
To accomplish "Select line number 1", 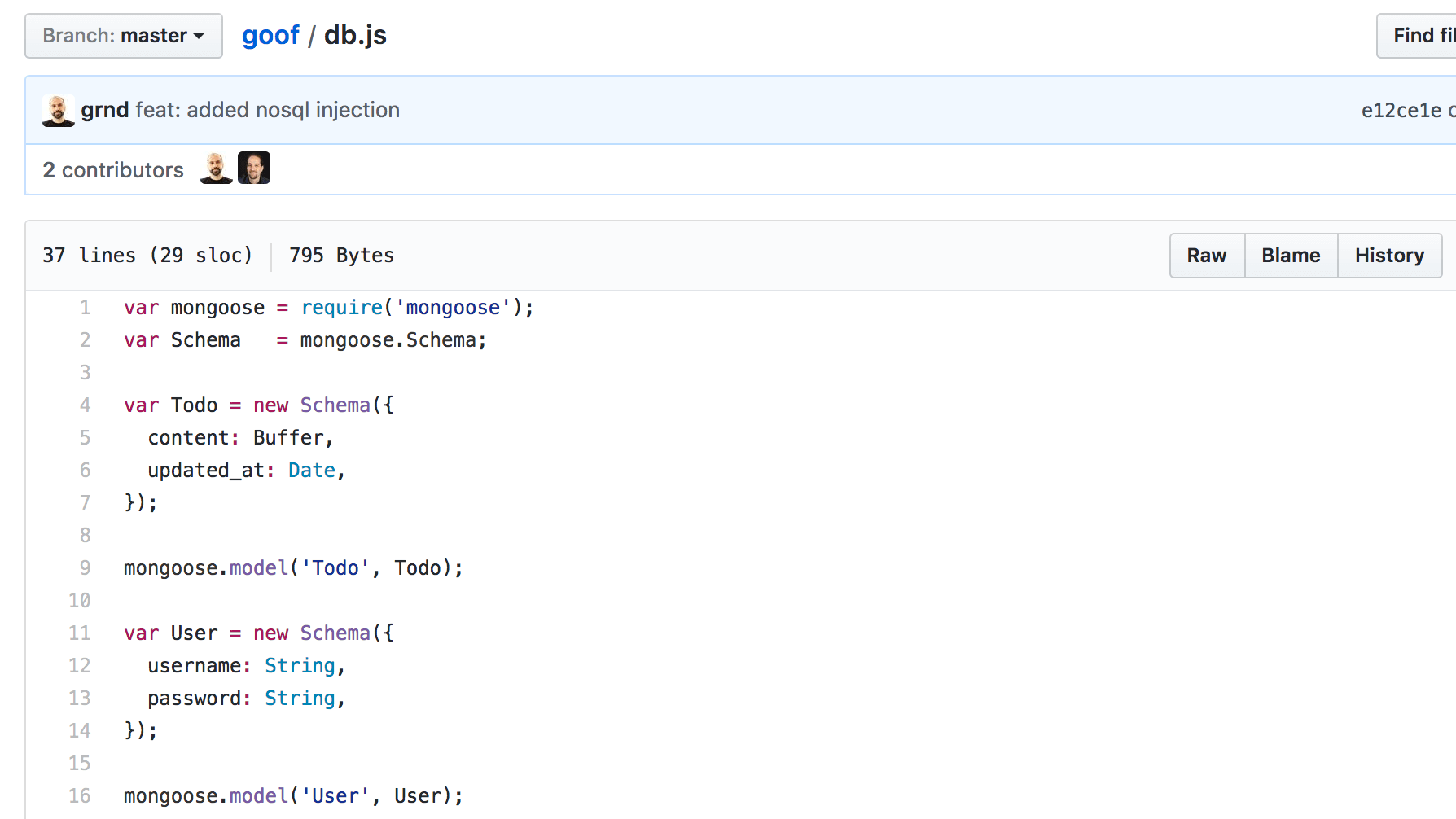I will (x=85, y=308).
